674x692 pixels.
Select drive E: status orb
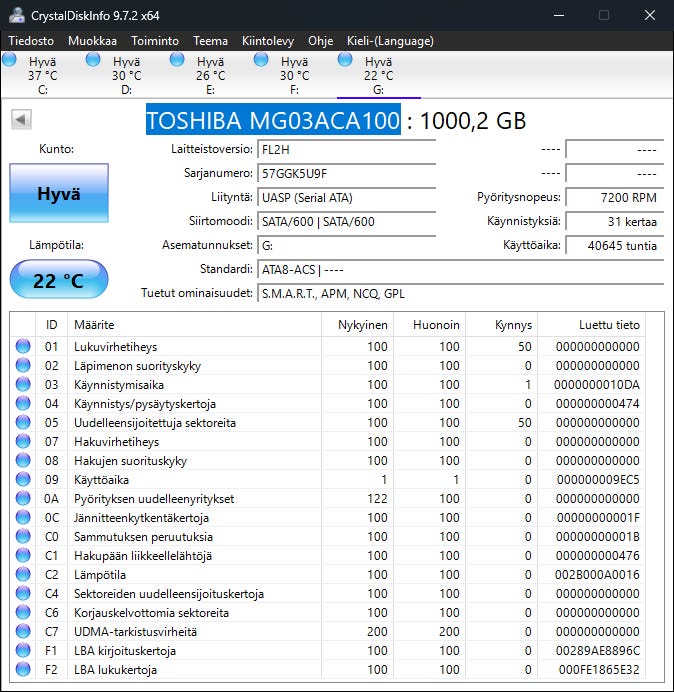tap(178, 61)
